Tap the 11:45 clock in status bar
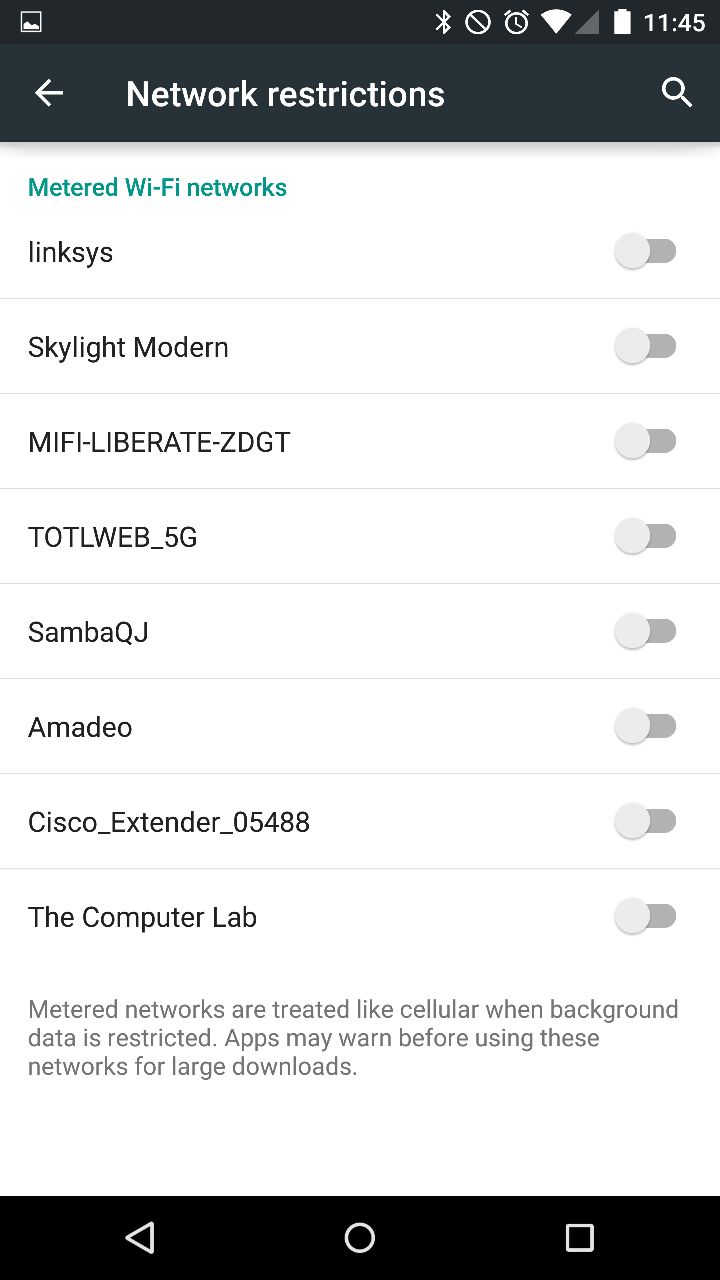 click(x=674, y=22)
